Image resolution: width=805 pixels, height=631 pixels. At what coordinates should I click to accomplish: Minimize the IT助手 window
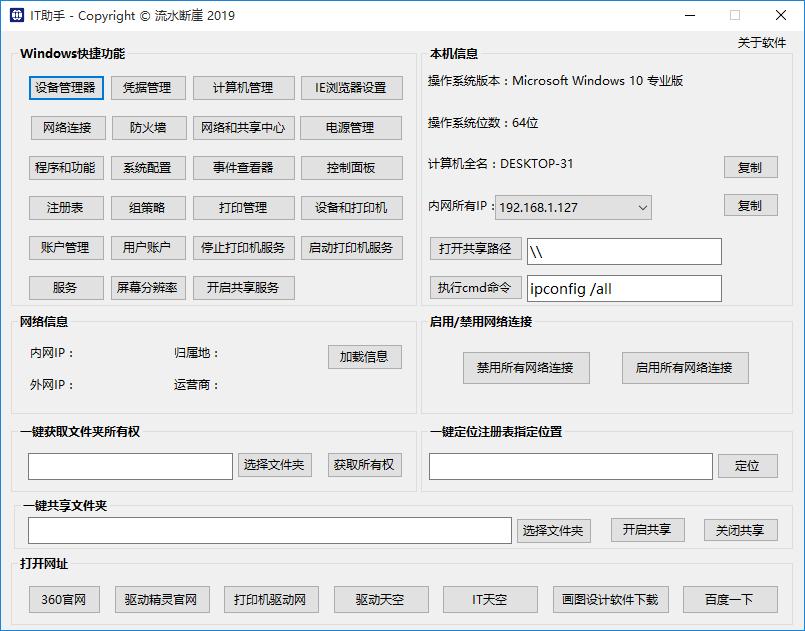tap(689, 15)
